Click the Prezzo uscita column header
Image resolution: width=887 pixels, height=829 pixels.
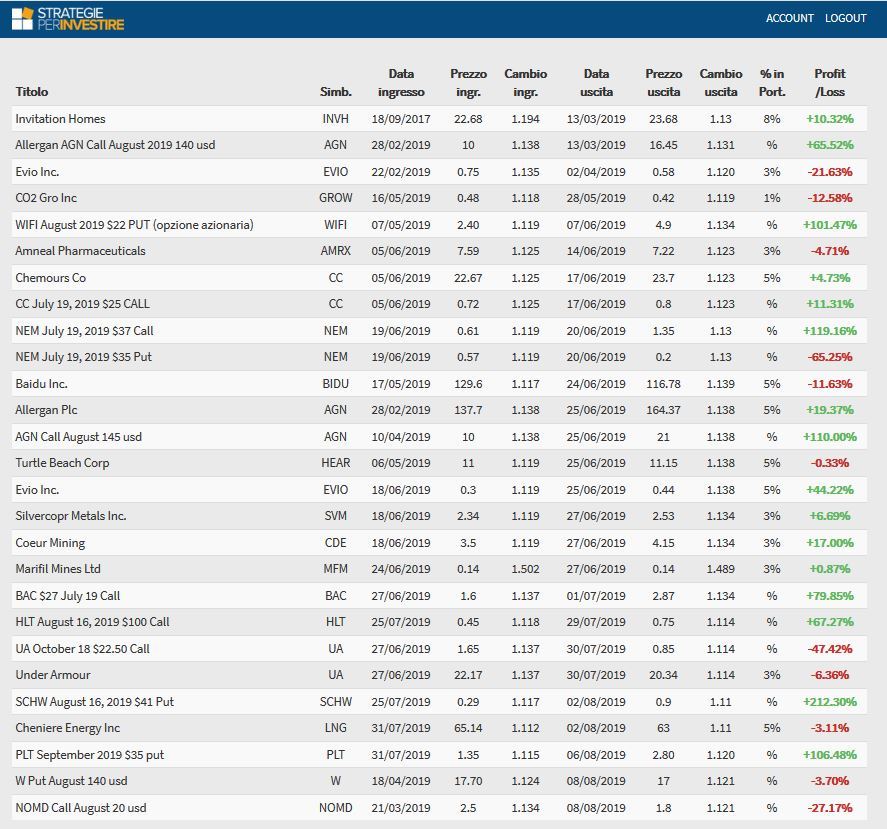(x=664, y=83)
